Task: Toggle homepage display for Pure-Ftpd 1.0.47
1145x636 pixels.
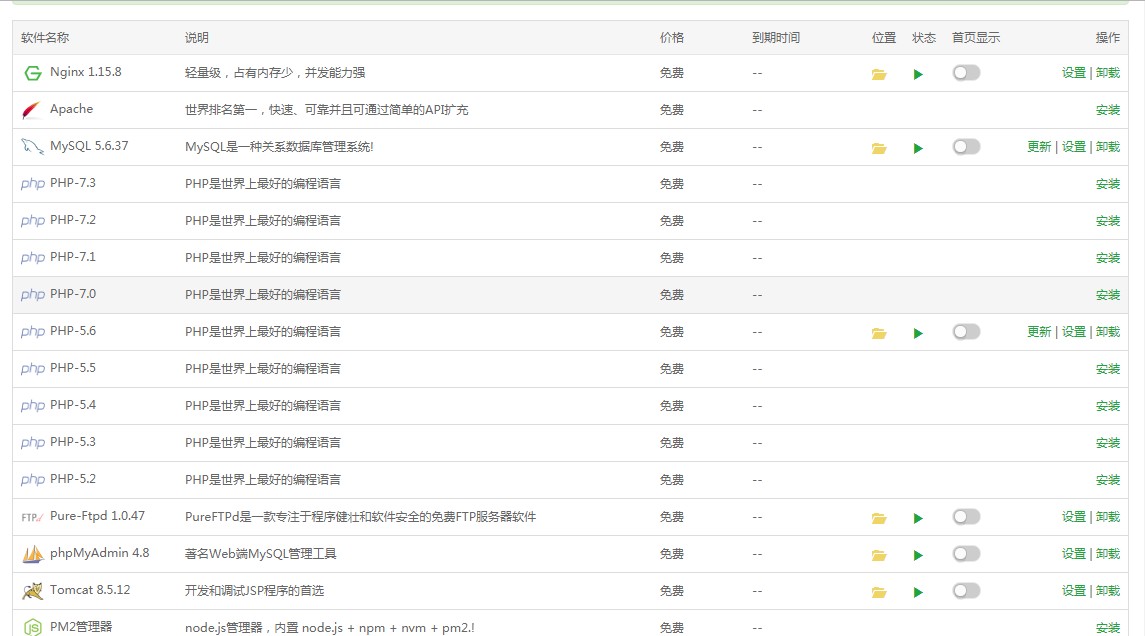Action: pos(966,517)
